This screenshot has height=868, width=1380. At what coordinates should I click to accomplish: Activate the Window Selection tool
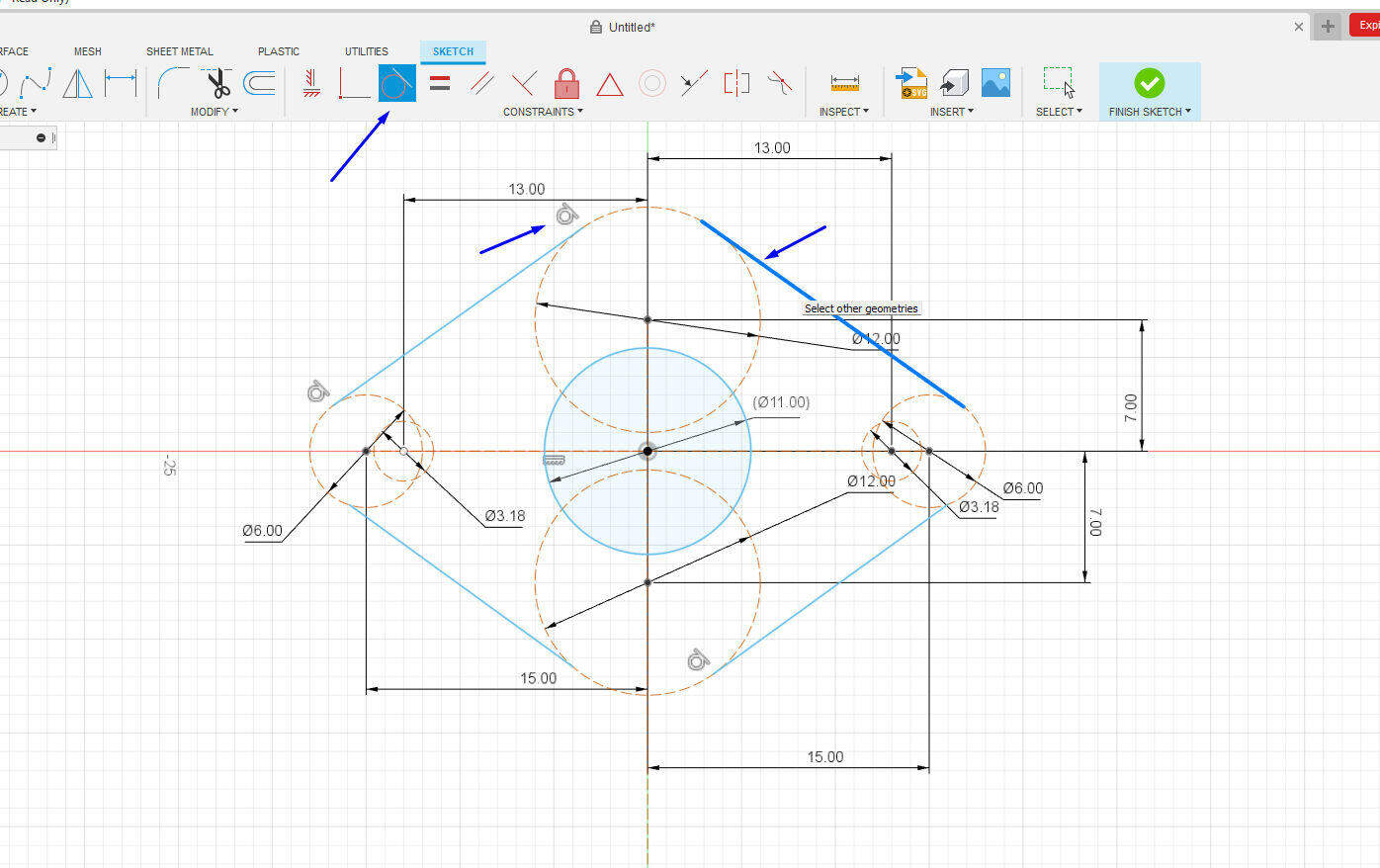pyautogui.click(x=1059, y=83)
